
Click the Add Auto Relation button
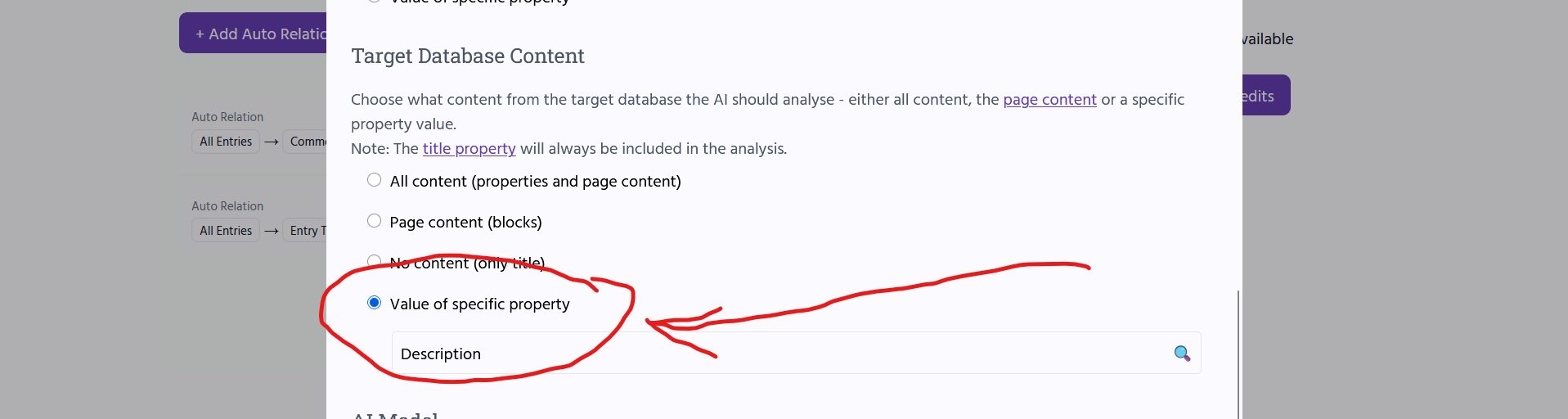point(254,34)
